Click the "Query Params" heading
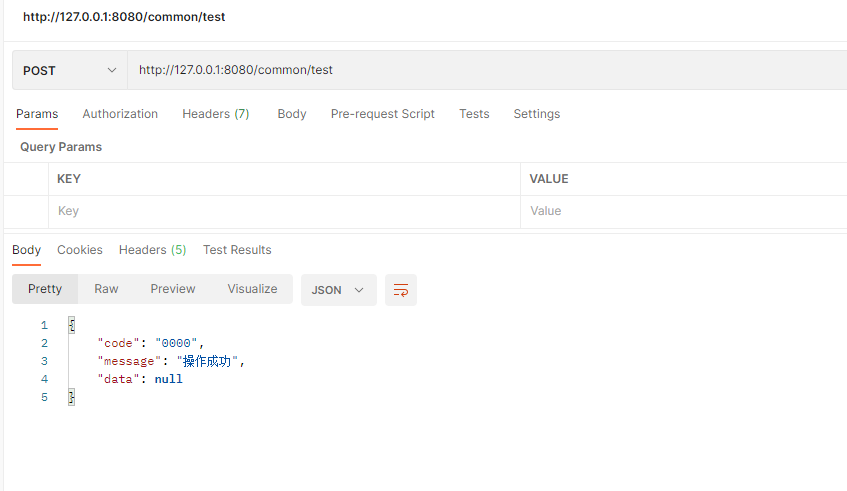This screenshot has height=491, width=847. coord(61,147)
